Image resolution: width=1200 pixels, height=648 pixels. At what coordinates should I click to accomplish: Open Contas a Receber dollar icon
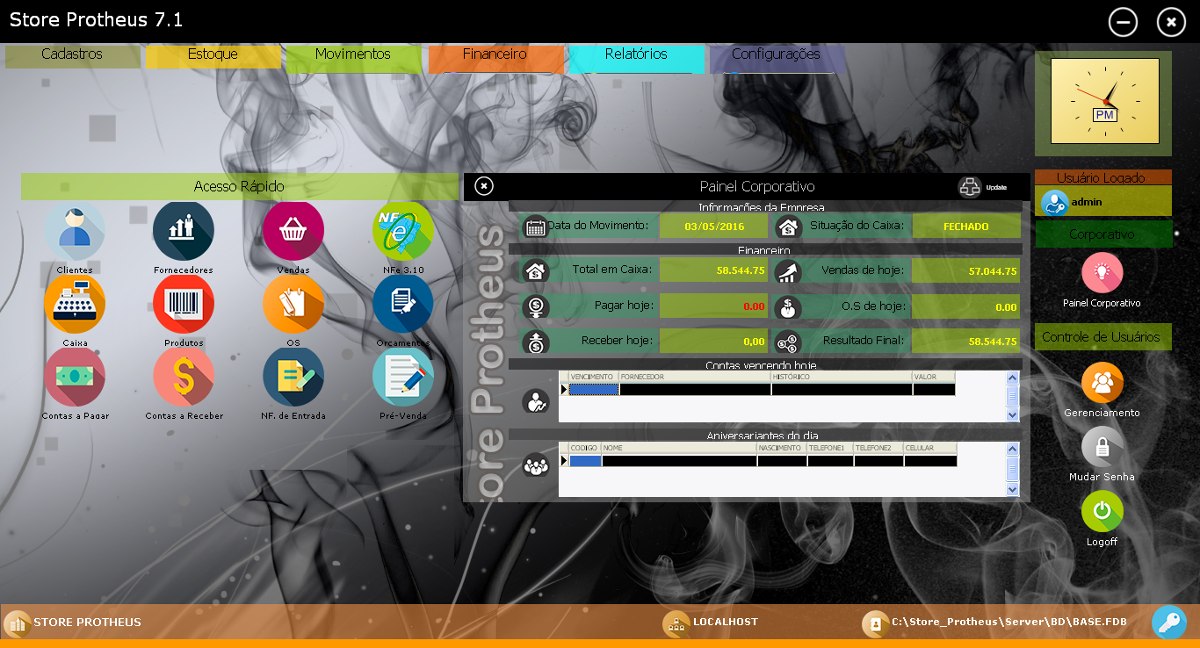click(183, 377)
